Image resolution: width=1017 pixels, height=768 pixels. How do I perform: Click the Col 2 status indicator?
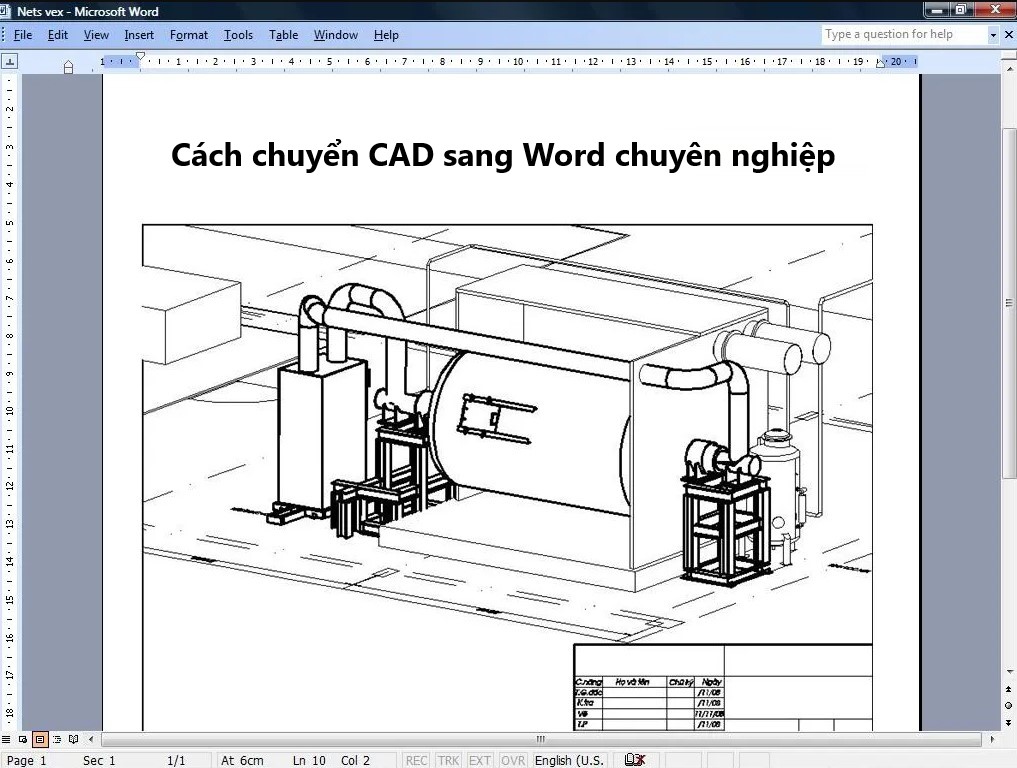click(355, 760)
